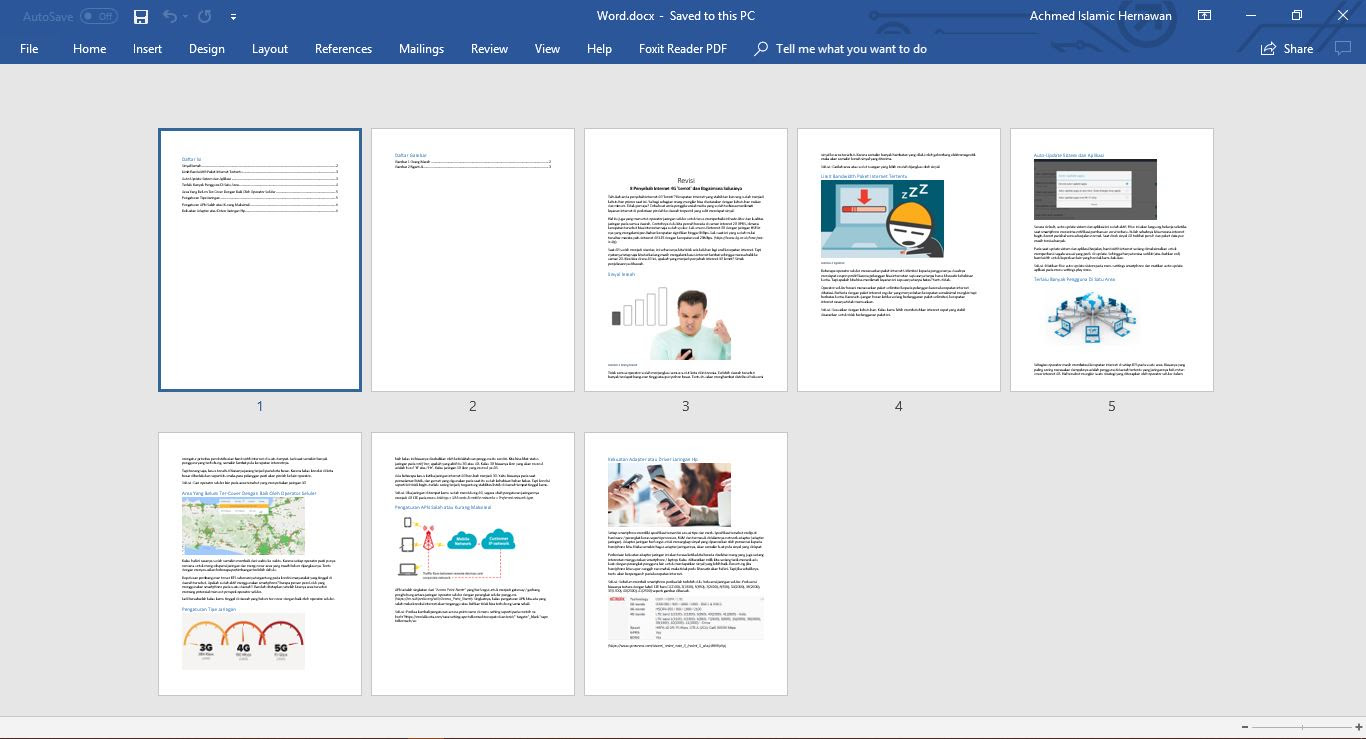Open Customize Quick Access Toolbar dropdown

coord(233,17)
